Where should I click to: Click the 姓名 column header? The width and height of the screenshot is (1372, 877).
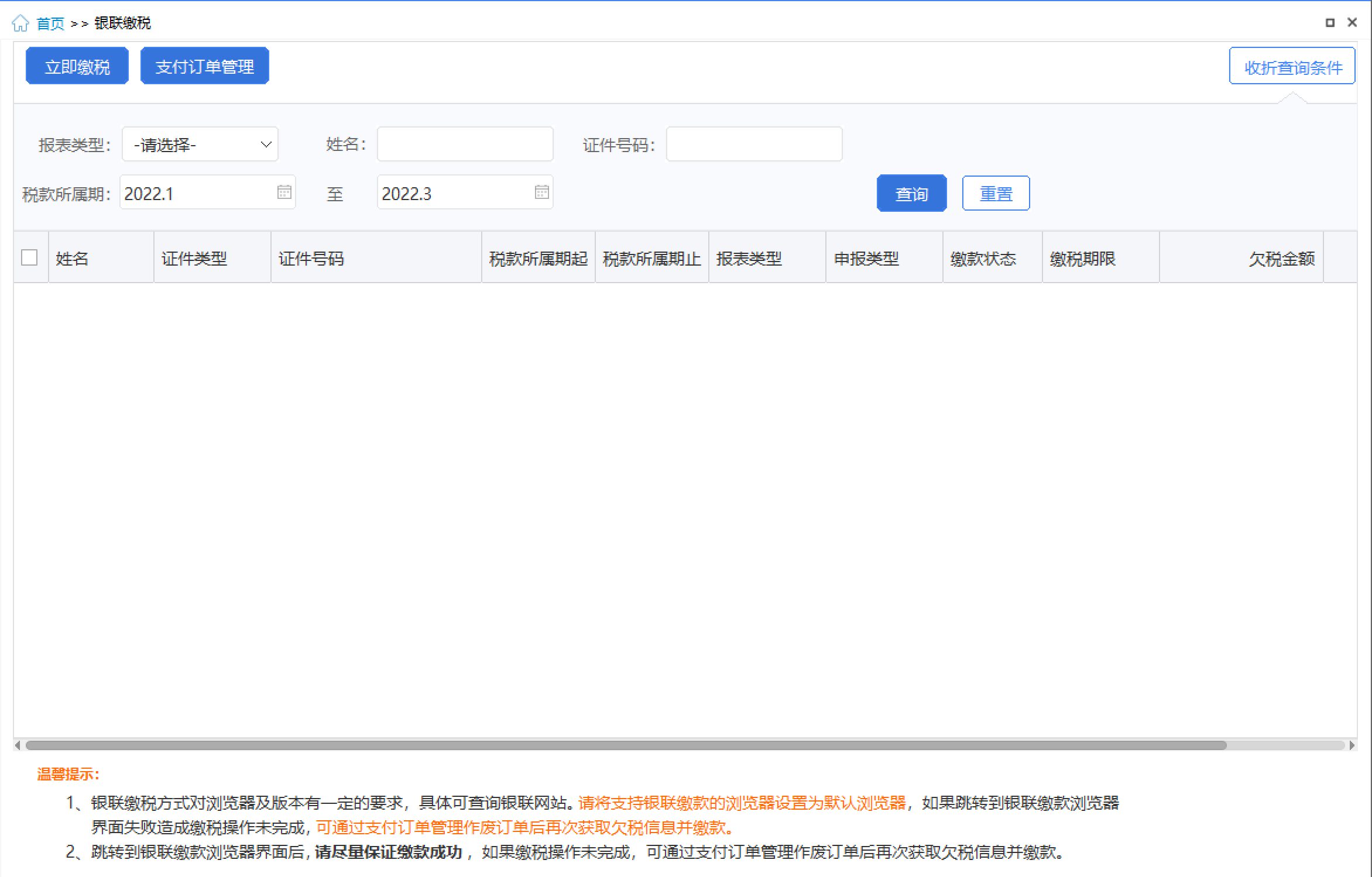pos(101,258)
